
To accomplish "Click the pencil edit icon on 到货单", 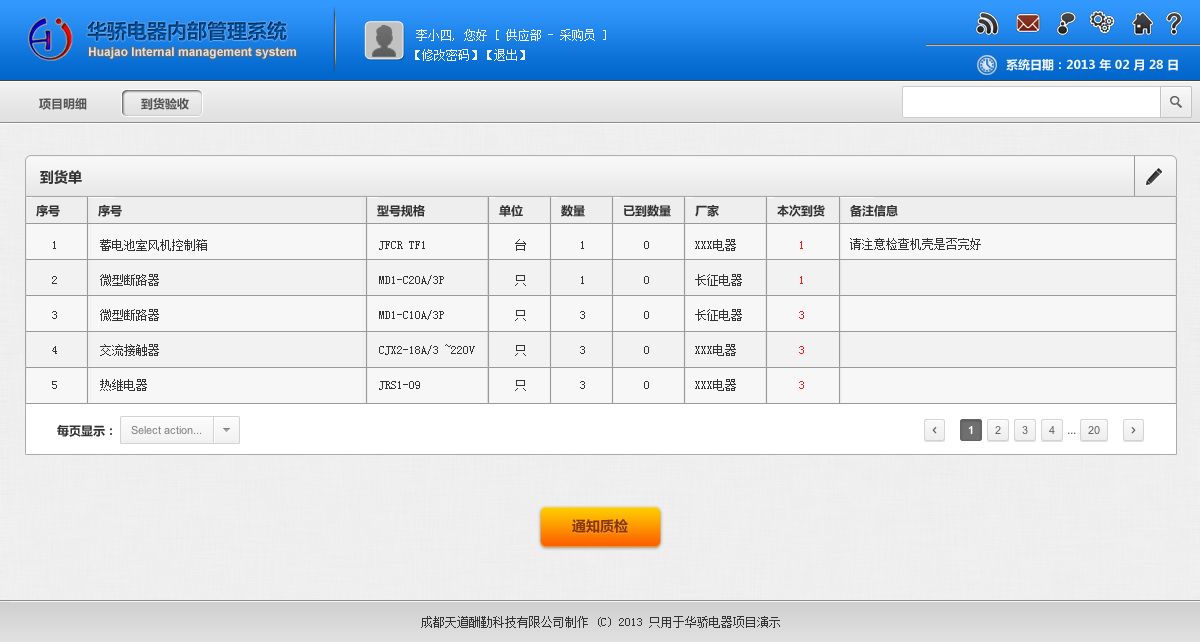I will point(1154,176).
